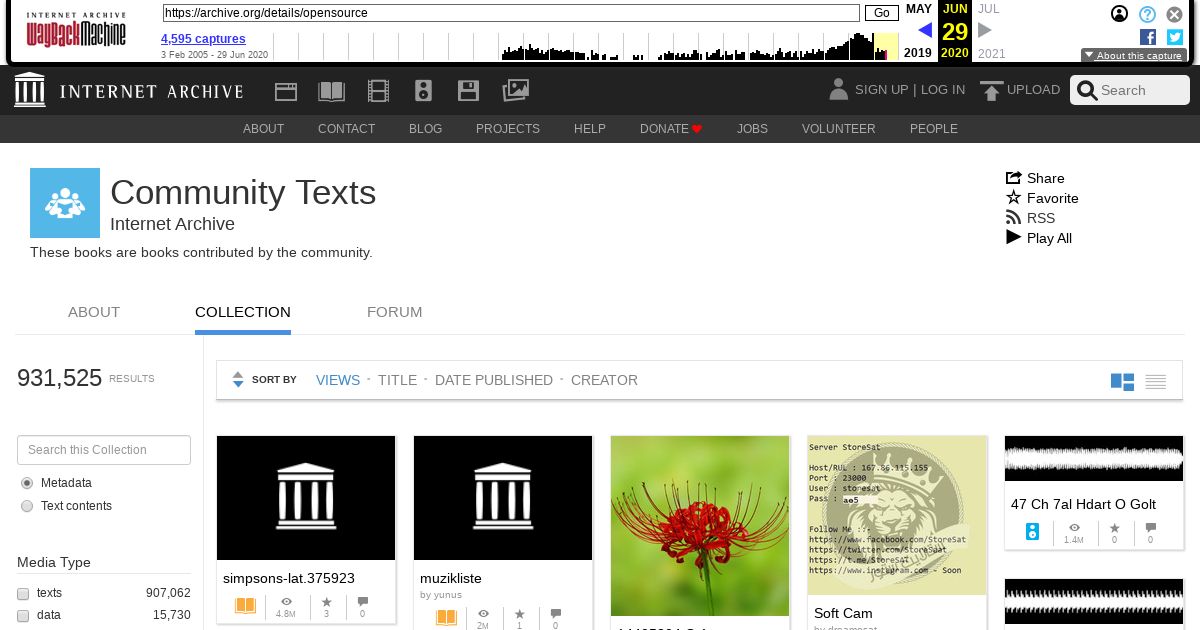The height and width of the screenshot is (630, 1200).
Task: Open PROJECTS in the secondary nav
Action: tap(508, 129)
